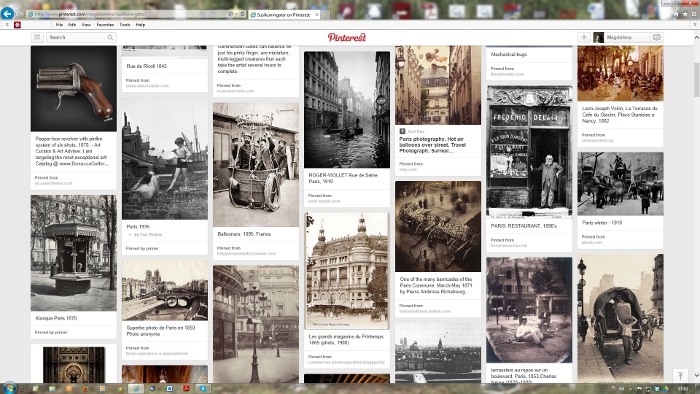Open the Windows Start button
The width and height of the screenshot is (700, 394).
coord(9,388)
